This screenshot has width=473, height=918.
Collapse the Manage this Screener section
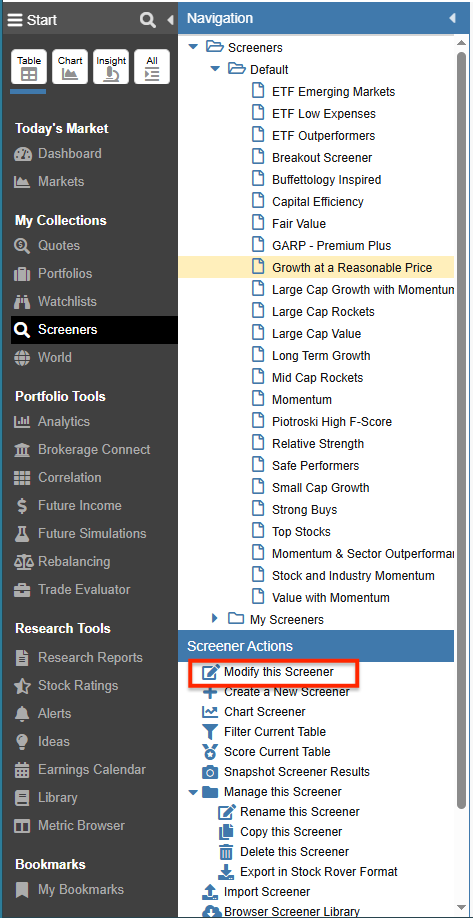[193, 792]
